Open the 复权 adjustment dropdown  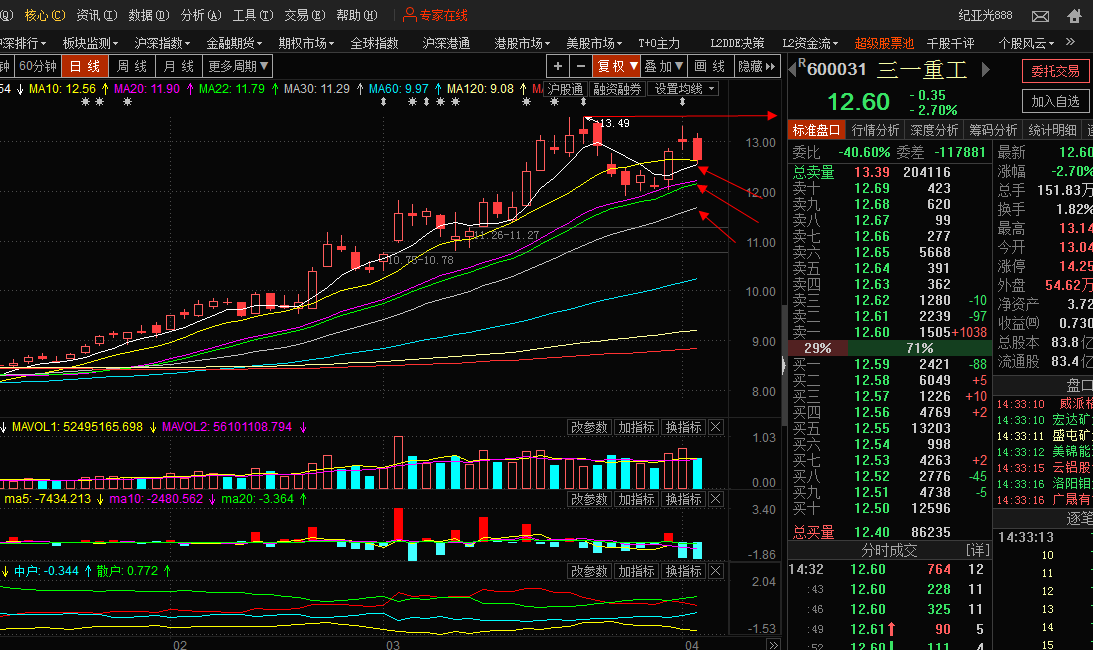pos(617,66)
